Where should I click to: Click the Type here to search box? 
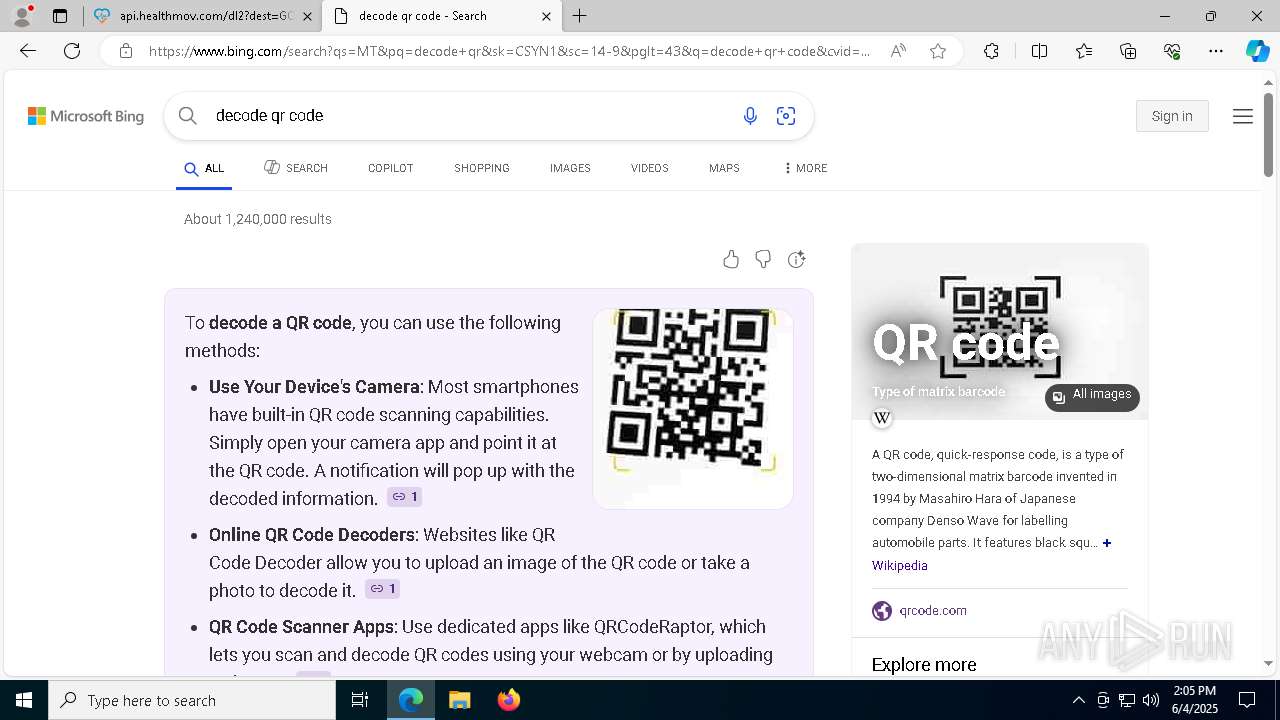point(192,700)
